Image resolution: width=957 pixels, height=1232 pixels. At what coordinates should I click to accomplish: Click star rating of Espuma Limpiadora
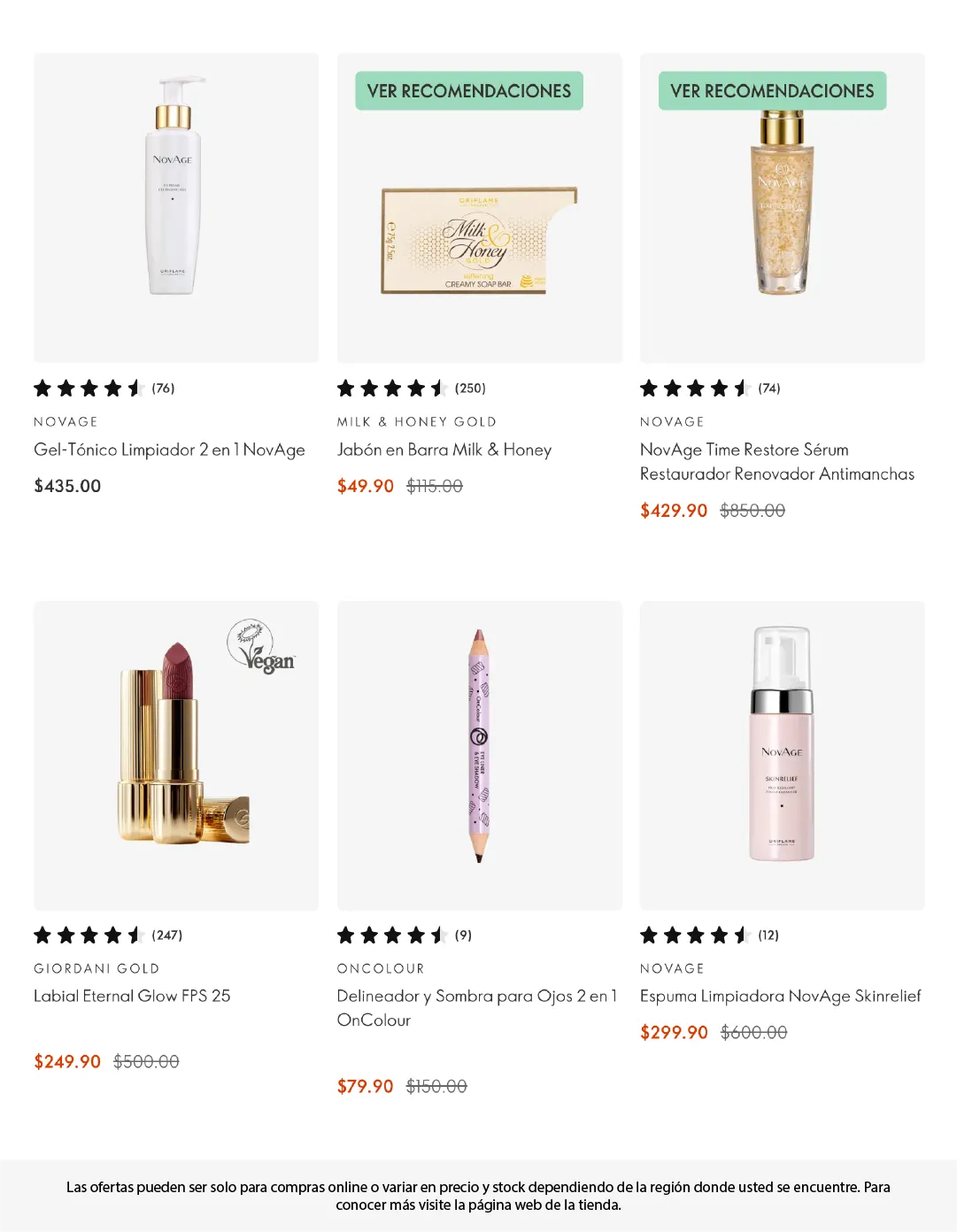pos(709,935)
